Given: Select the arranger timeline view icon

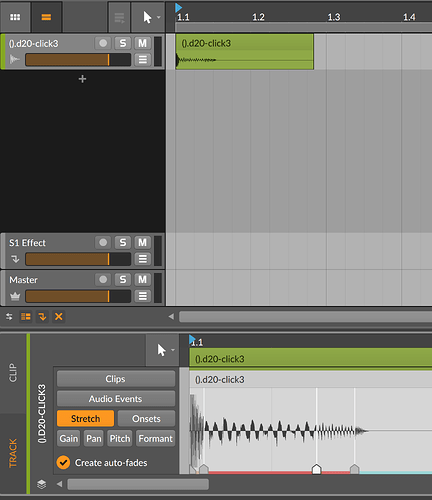Looking at the screenshot, I should click(x=46, y=17).
